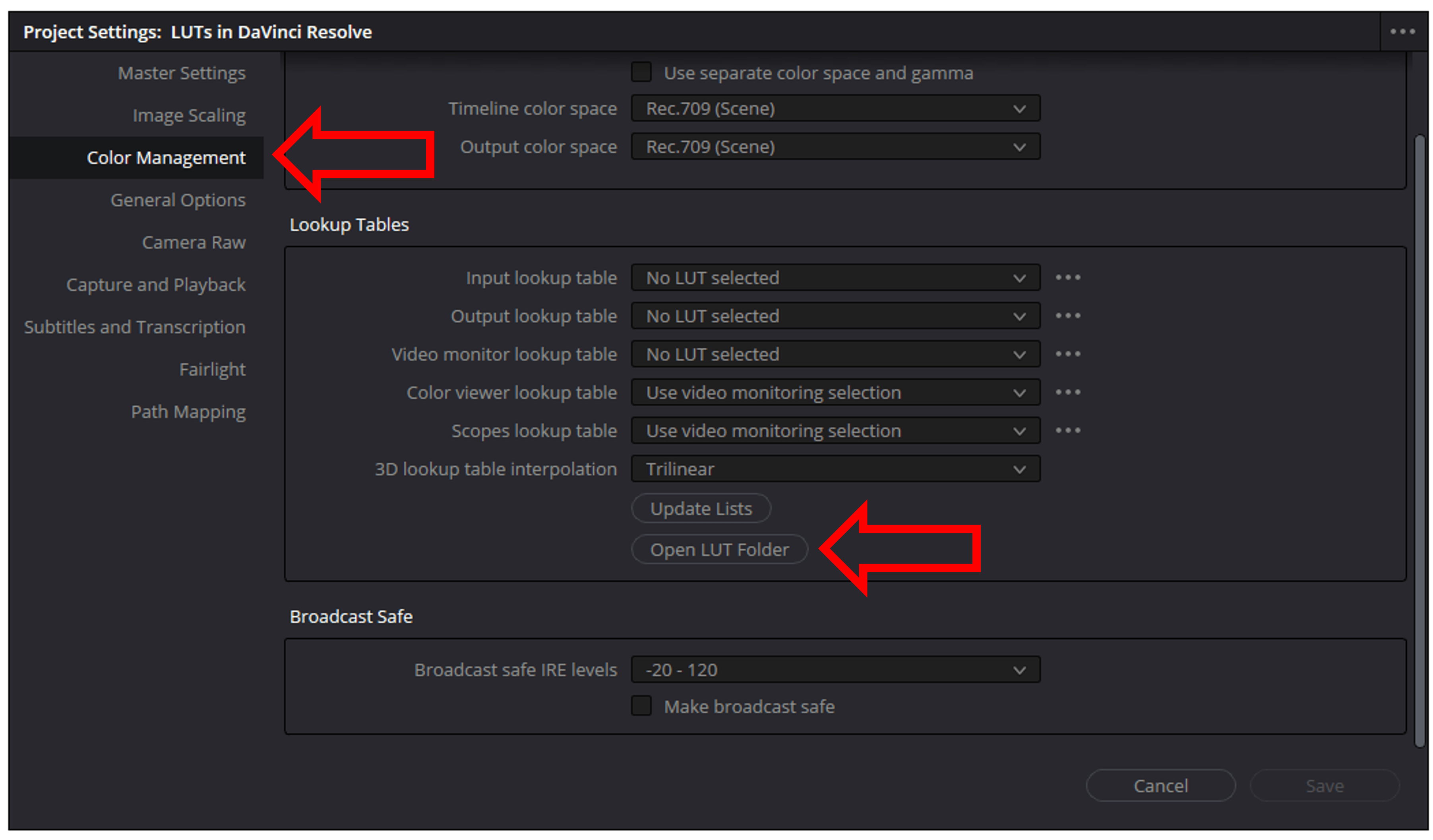Click the Broadcast Safe section heading
The width and height of the screenshot is (1433, 840).
351,617
